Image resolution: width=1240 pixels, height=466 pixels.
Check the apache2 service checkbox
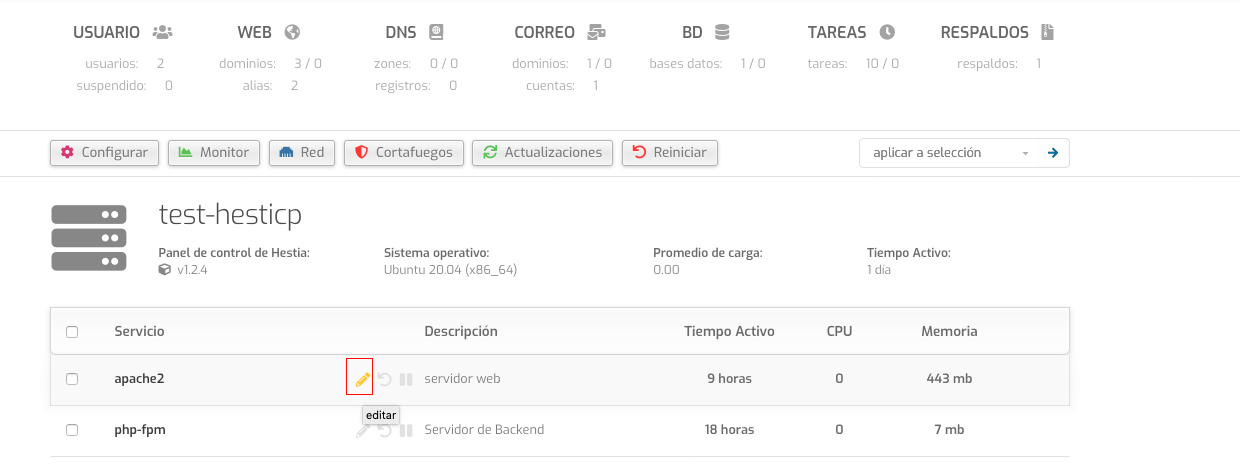72,379
